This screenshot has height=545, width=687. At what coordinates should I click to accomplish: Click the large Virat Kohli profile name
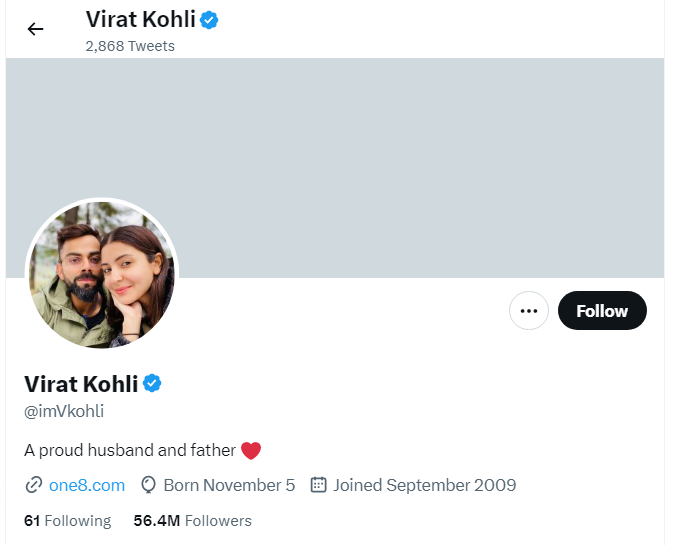81,384
